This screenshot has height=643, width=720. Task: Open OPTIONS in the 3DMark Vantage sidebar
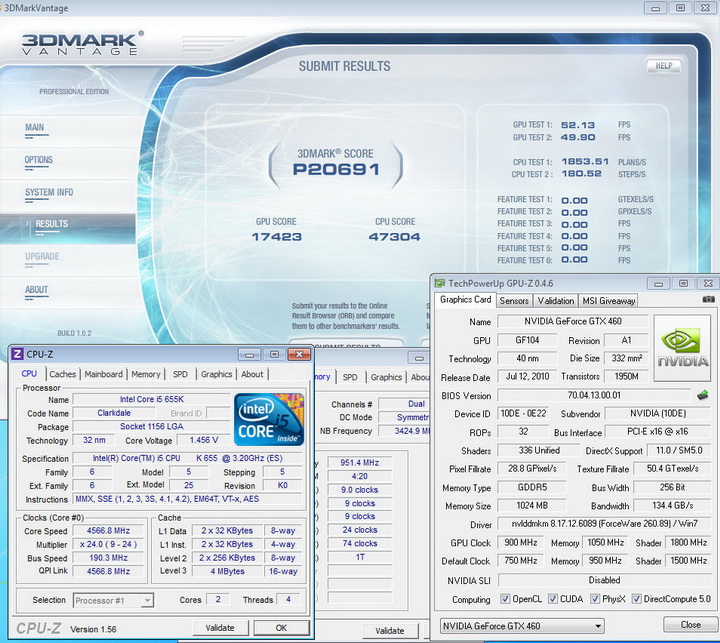tap(39, 160)
